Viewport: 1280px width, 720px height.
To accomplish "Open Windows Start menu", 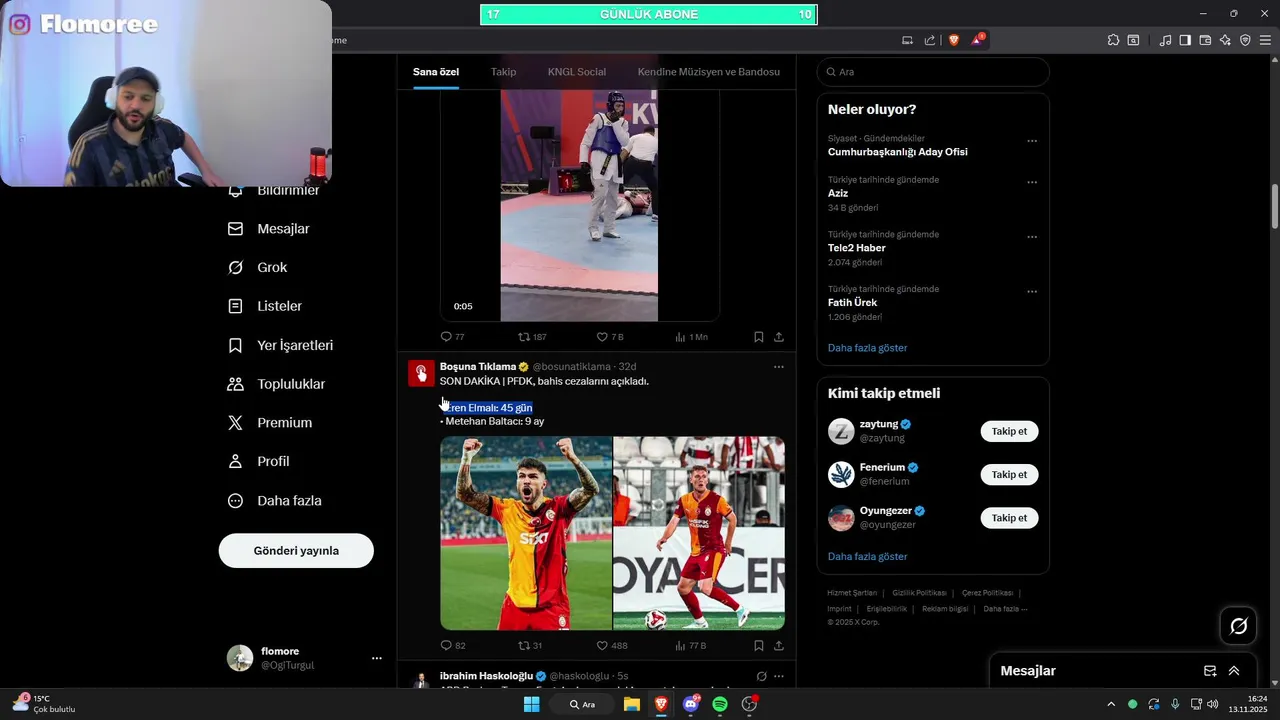I will (x=532, y=704).
